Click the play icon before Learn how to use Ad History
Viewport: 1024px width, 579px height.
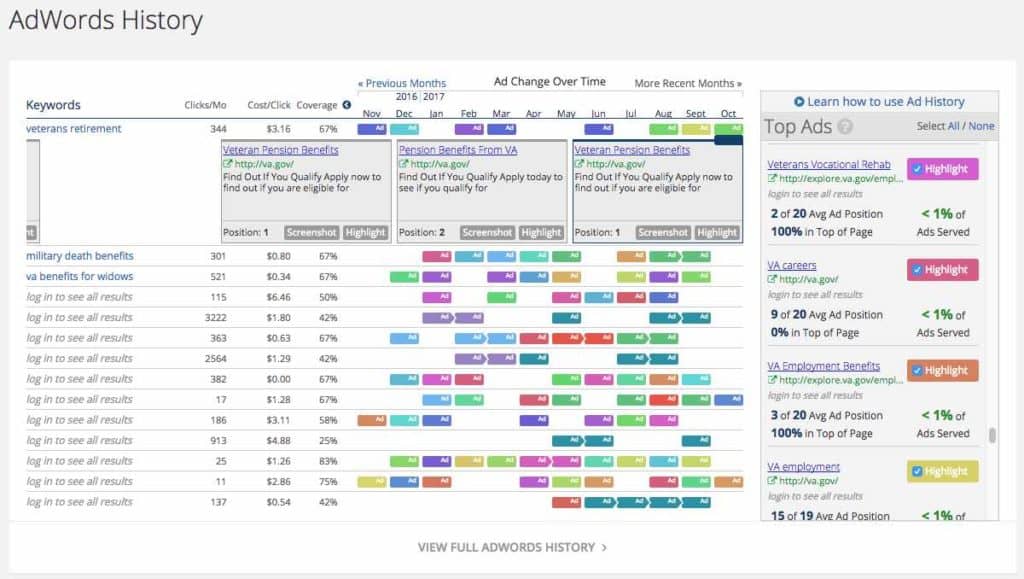(799, 102)
